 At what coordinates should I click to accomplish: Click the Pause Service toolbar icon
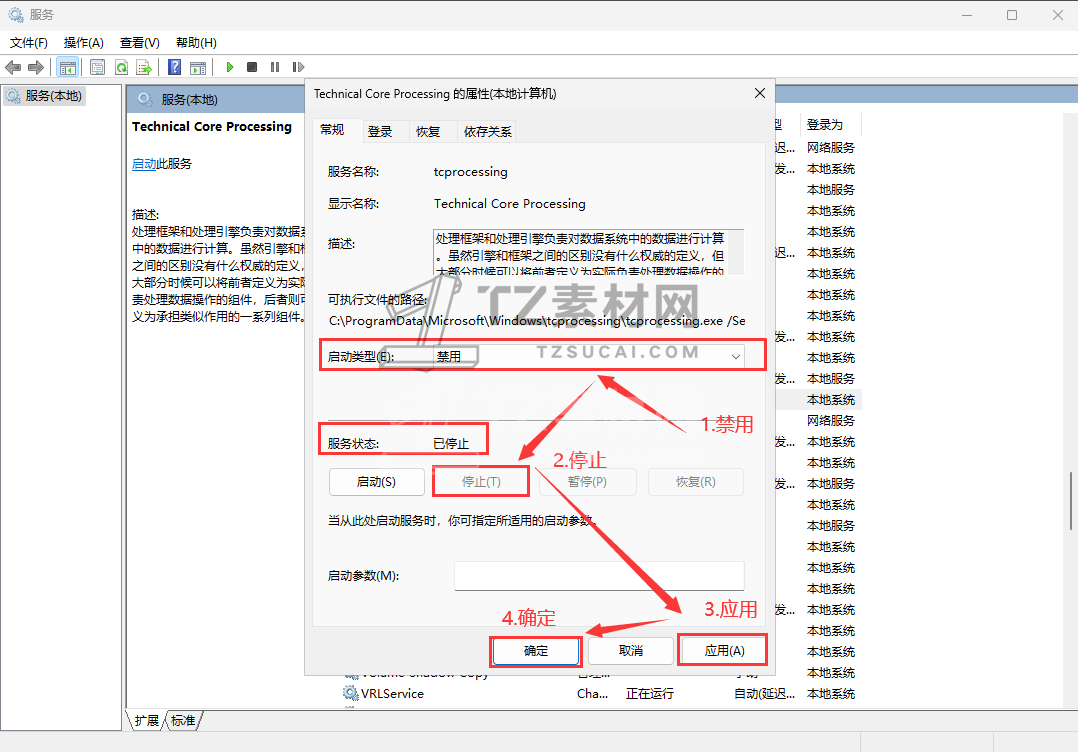[275, 67]
